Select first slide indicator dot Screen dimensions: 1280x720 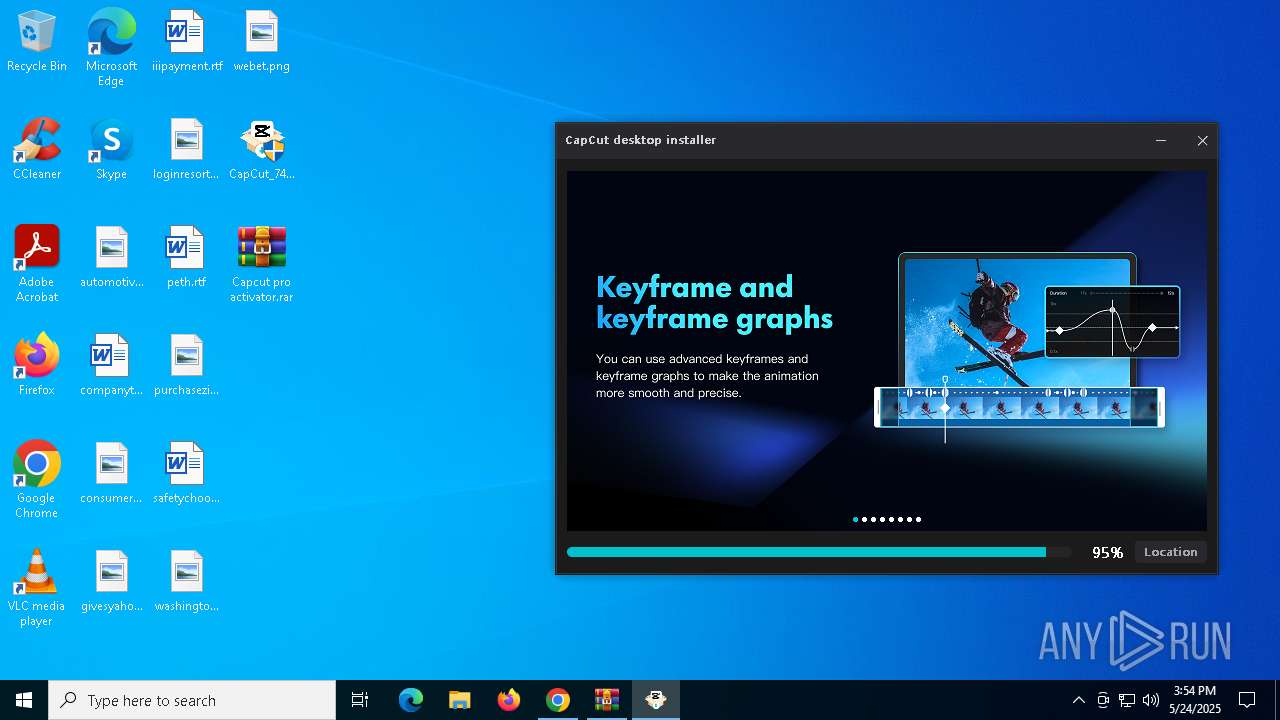pyautogui.click(x=855, y=519)
